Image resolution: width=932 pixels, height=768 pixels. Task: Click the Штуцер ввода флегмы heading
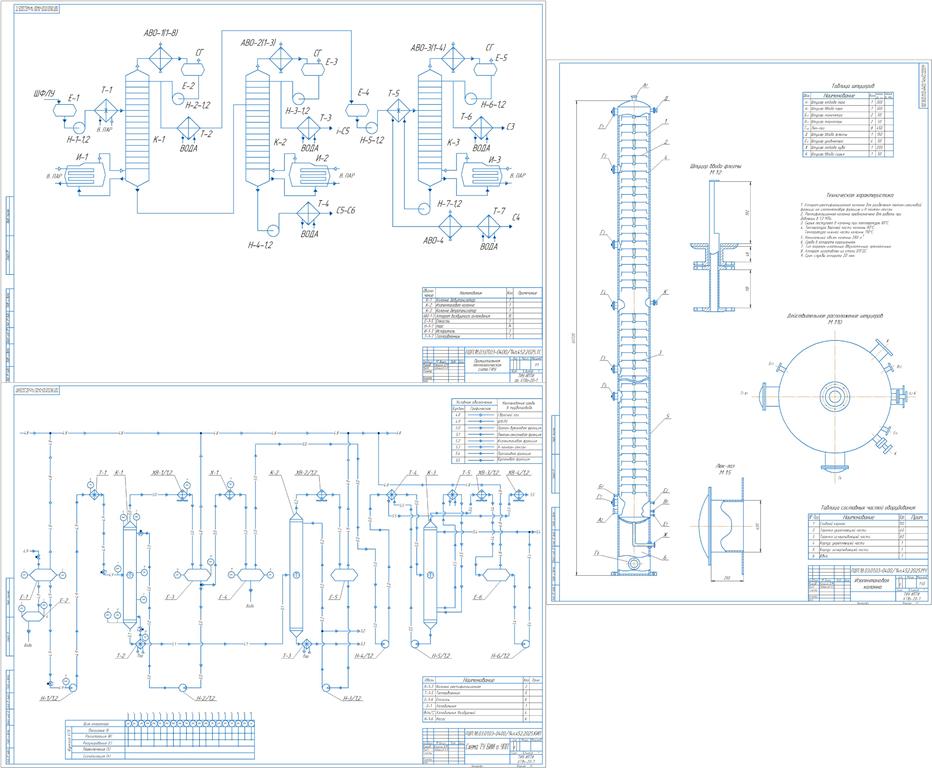[717, 166]
